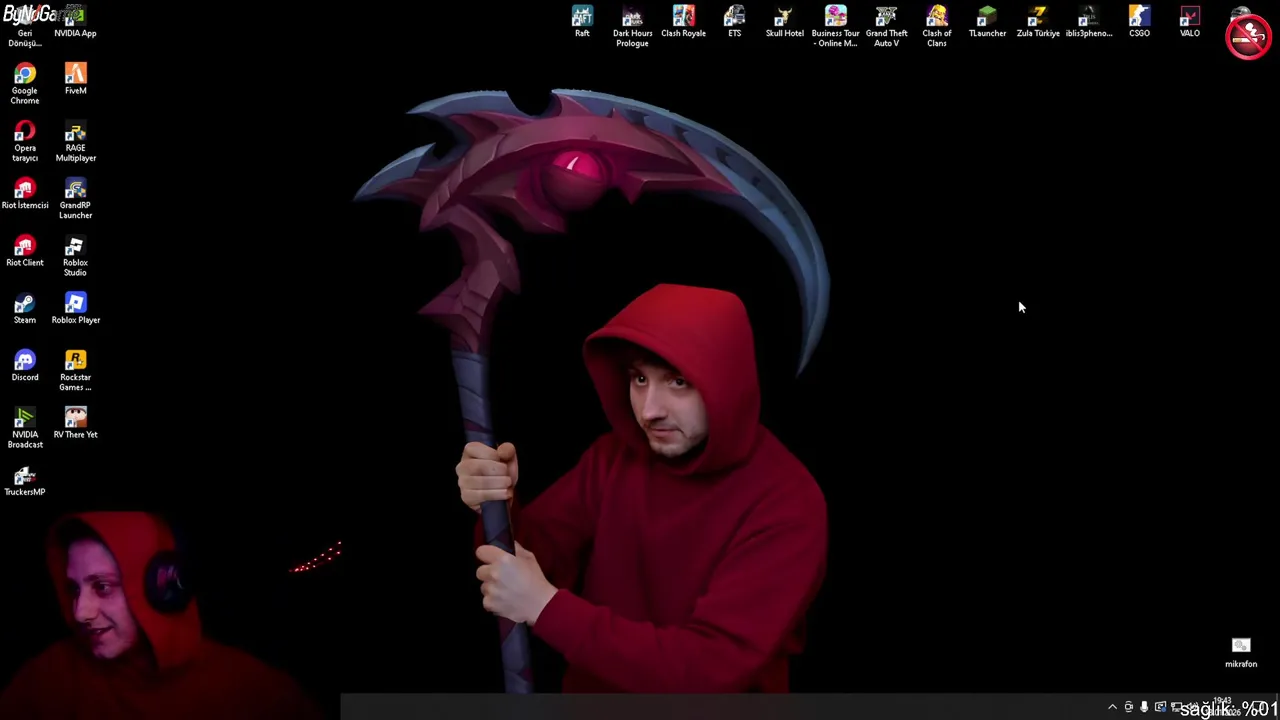Click the Skull Hotel game icon
The width and height of the screenshot is (1280, 720).
click(x=784, y=21)
